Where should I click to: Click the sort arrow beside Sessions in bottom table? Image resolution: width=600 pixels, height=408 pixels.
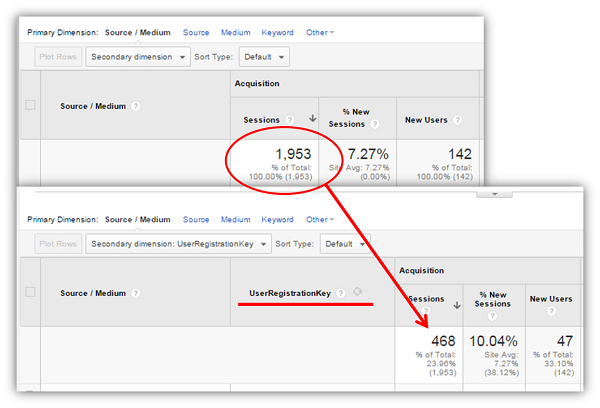[457, 305]
